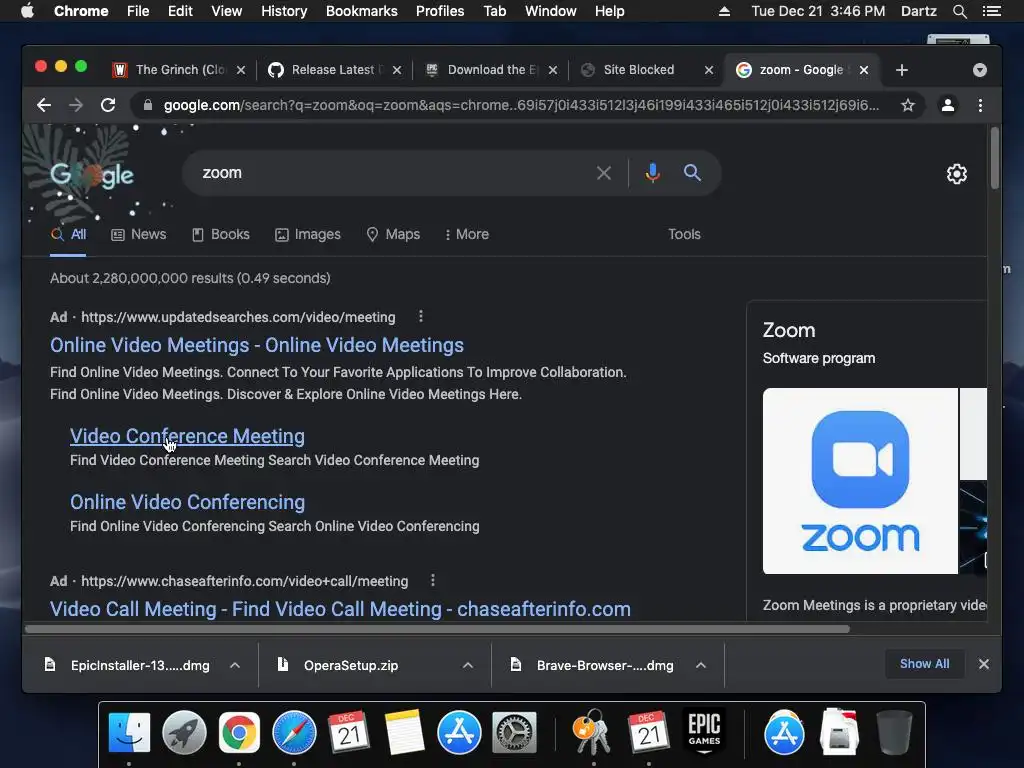Viewport: 1024px width, 768px height.
Task: Open Finder from the Dock
Action: 129,733
